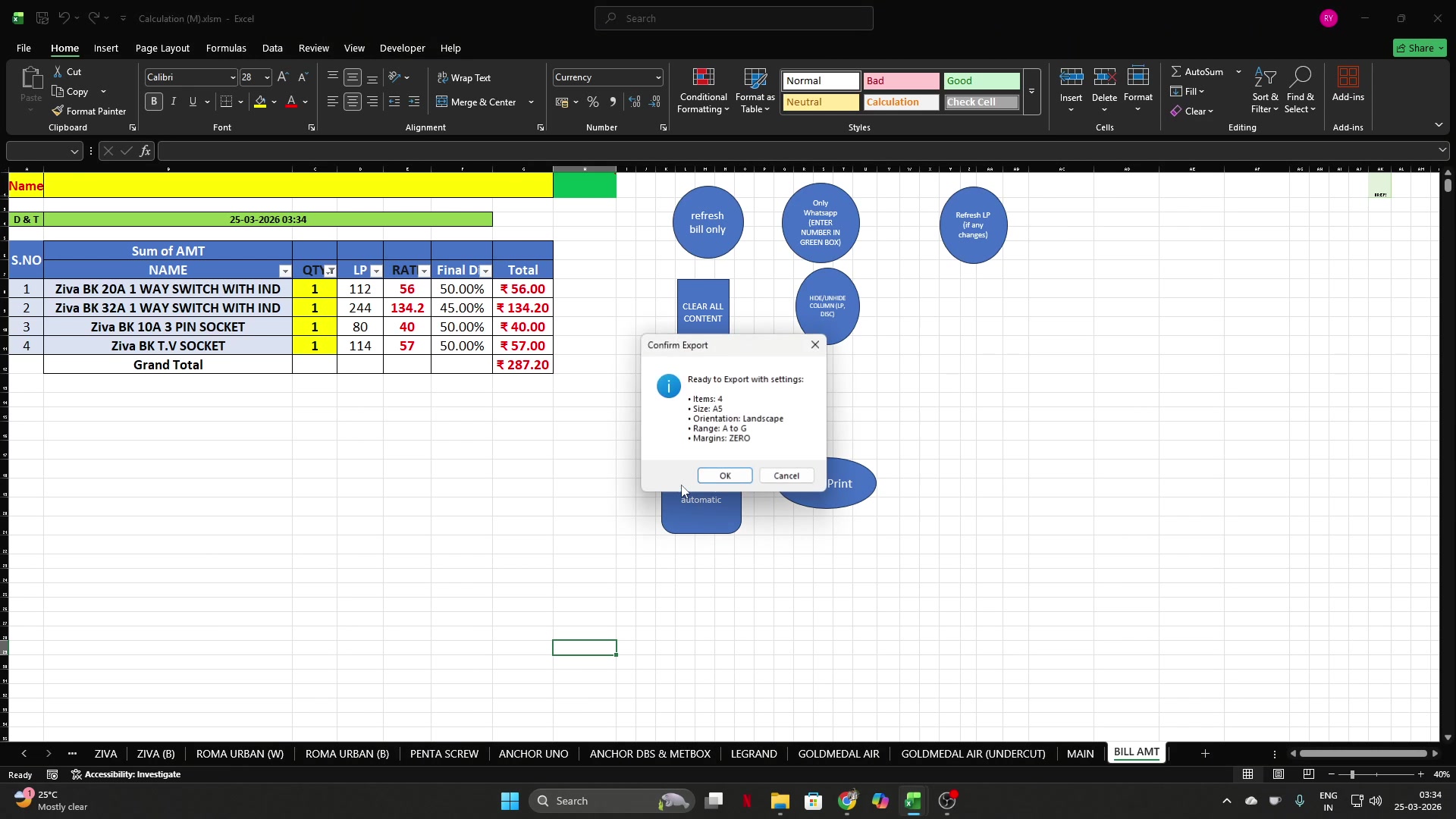Toggle Normal view in status bar
Image resolution: width=1456 pixels, height=819 pixels.
[x=1248, y=774]
